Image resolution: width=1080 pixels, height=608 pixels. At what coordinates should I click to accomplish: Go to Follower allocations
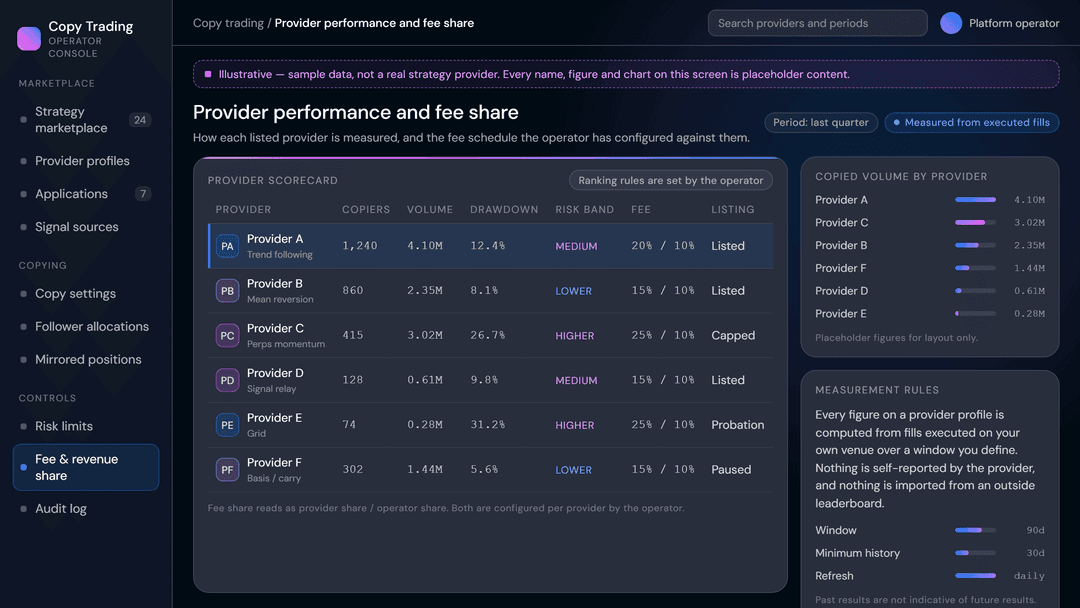pos(85,327)
